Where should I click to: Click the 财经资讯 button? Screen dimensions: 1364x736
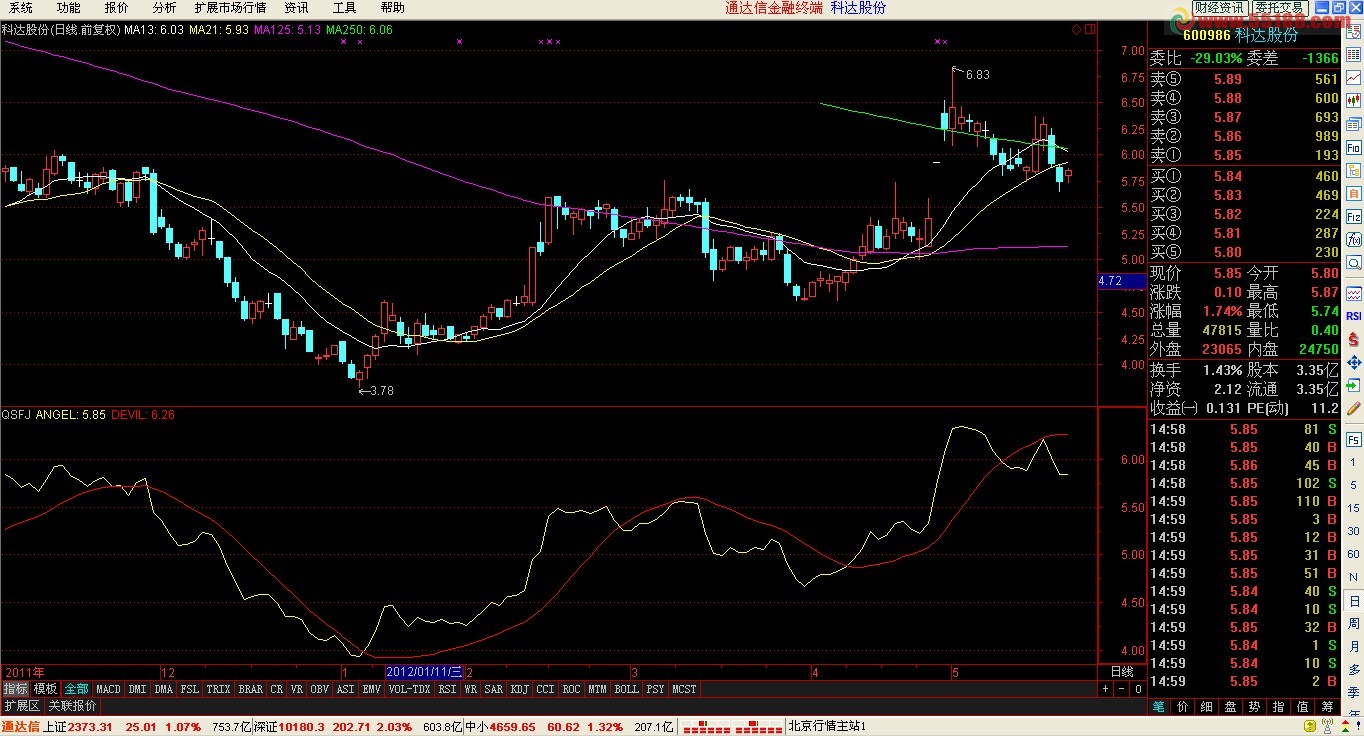click(x=1220, y=8)
